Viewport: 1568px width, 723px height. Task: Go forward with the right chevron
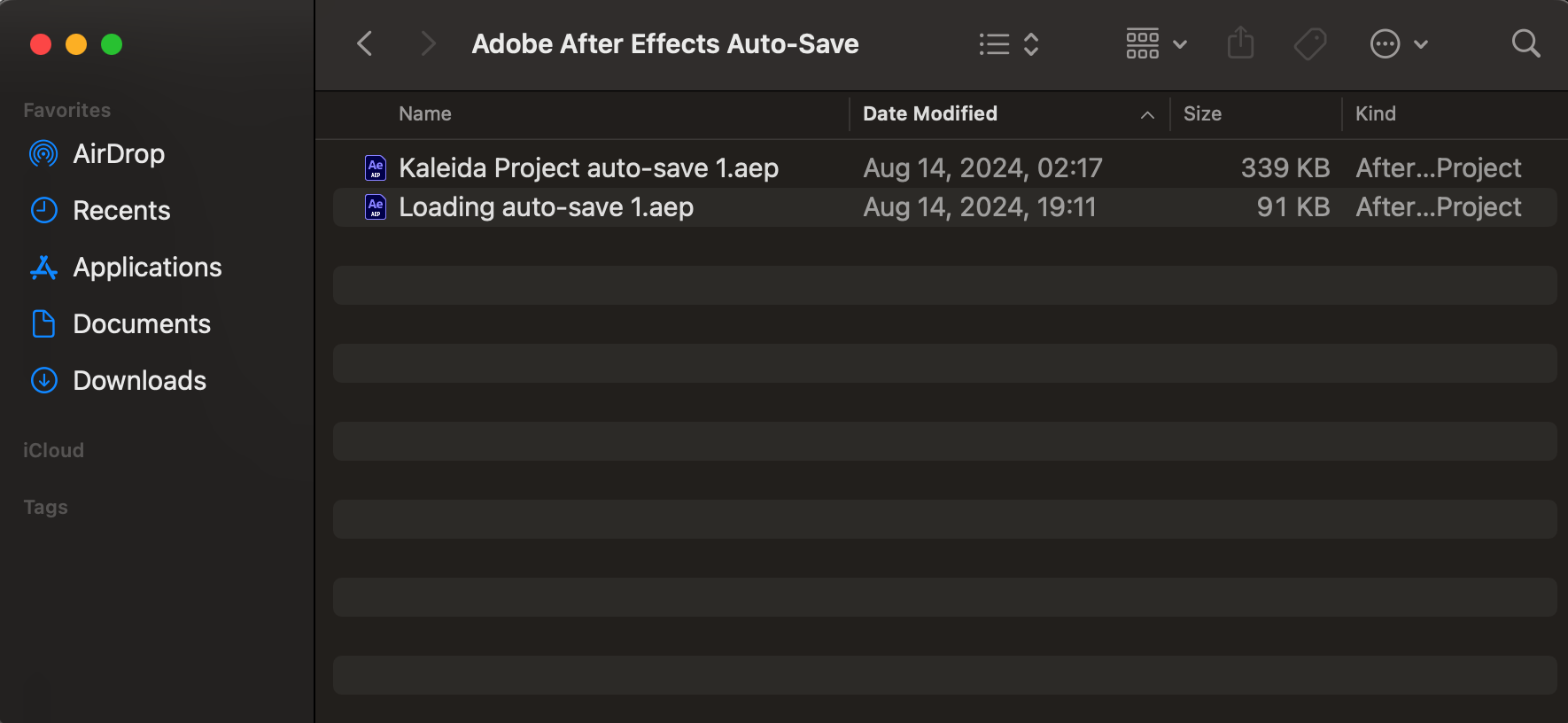click(428, 43)
